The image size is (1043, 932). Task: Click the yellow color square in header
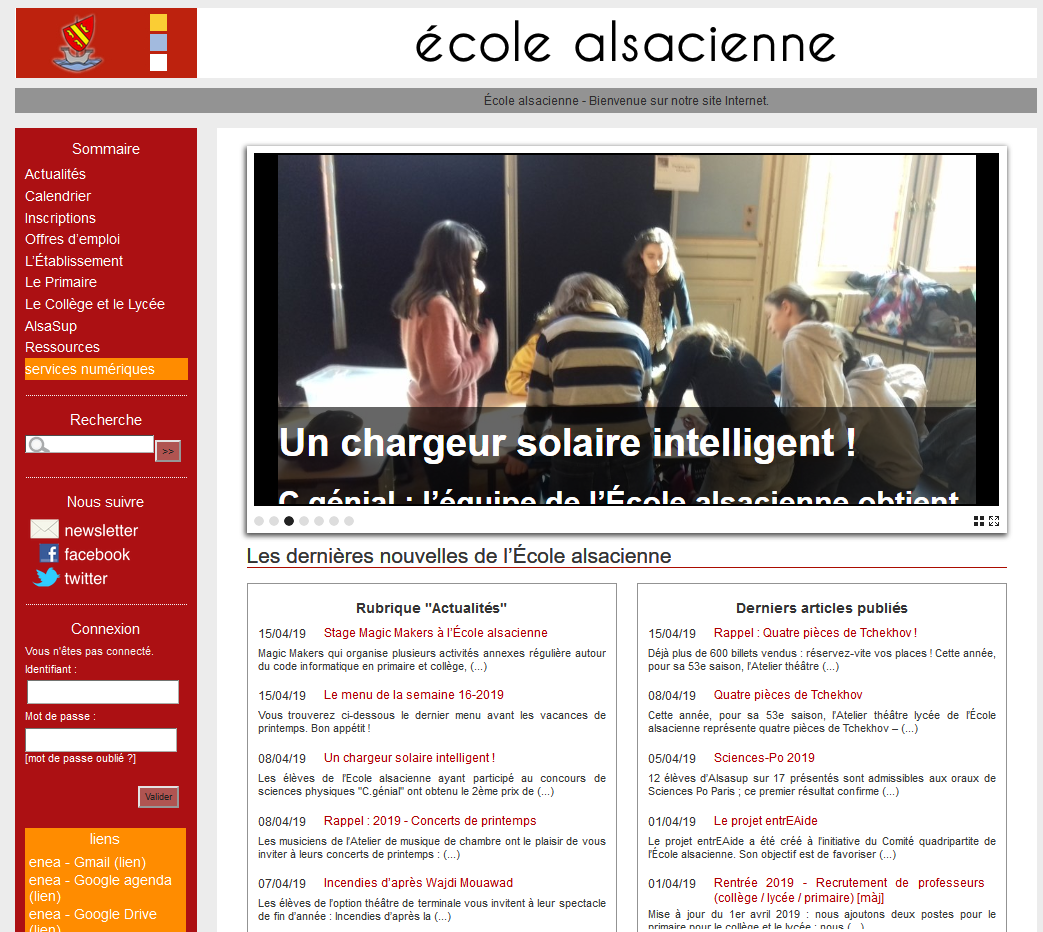(x=158, y=23)
